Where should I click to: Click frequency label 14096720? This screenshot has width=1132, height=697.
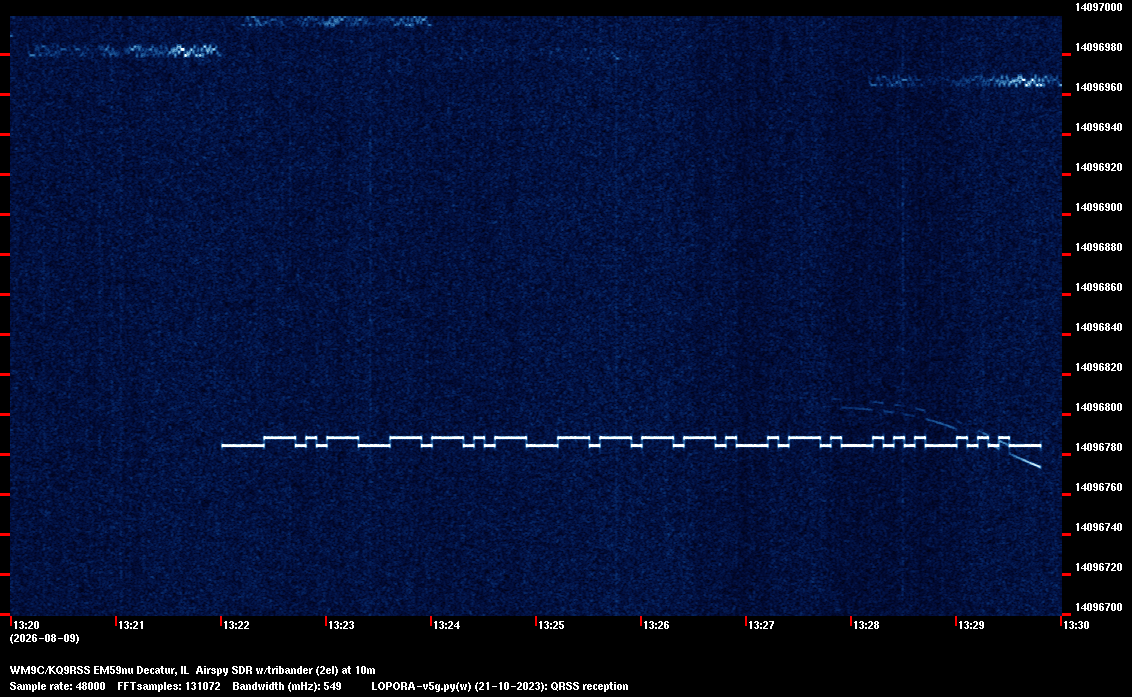[1099, 568]
